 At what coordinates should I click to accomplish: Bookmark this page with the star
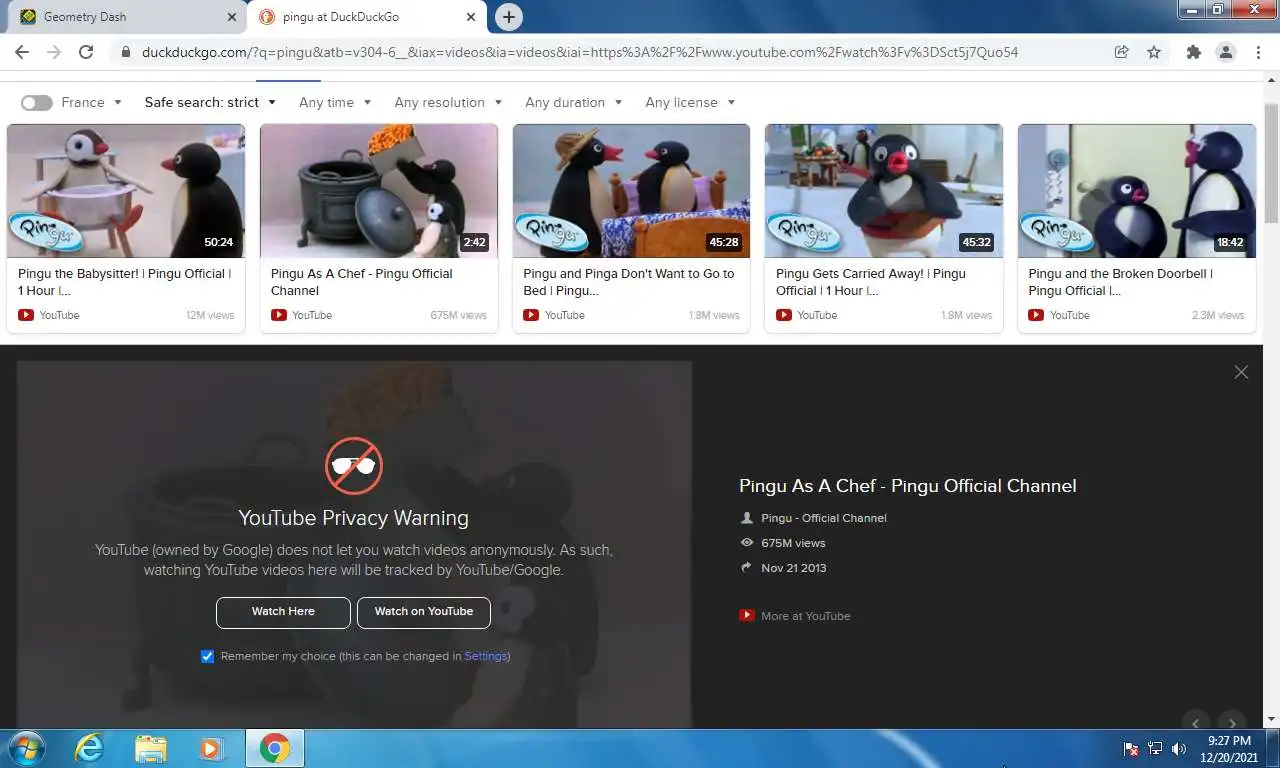[x=1154, y=52]
